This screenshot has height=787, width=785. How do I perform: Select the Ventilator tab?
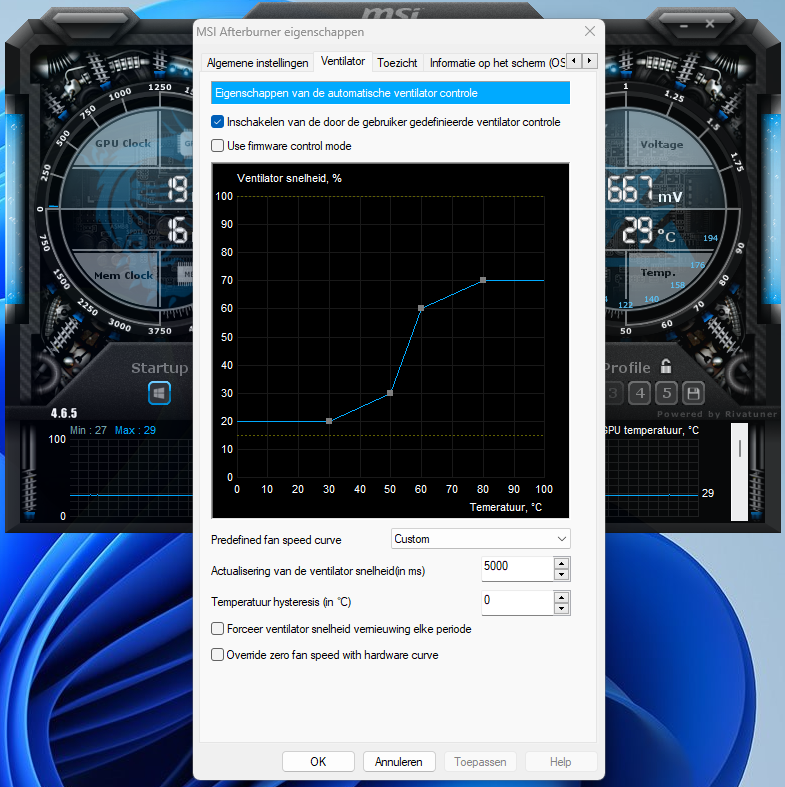343,61
